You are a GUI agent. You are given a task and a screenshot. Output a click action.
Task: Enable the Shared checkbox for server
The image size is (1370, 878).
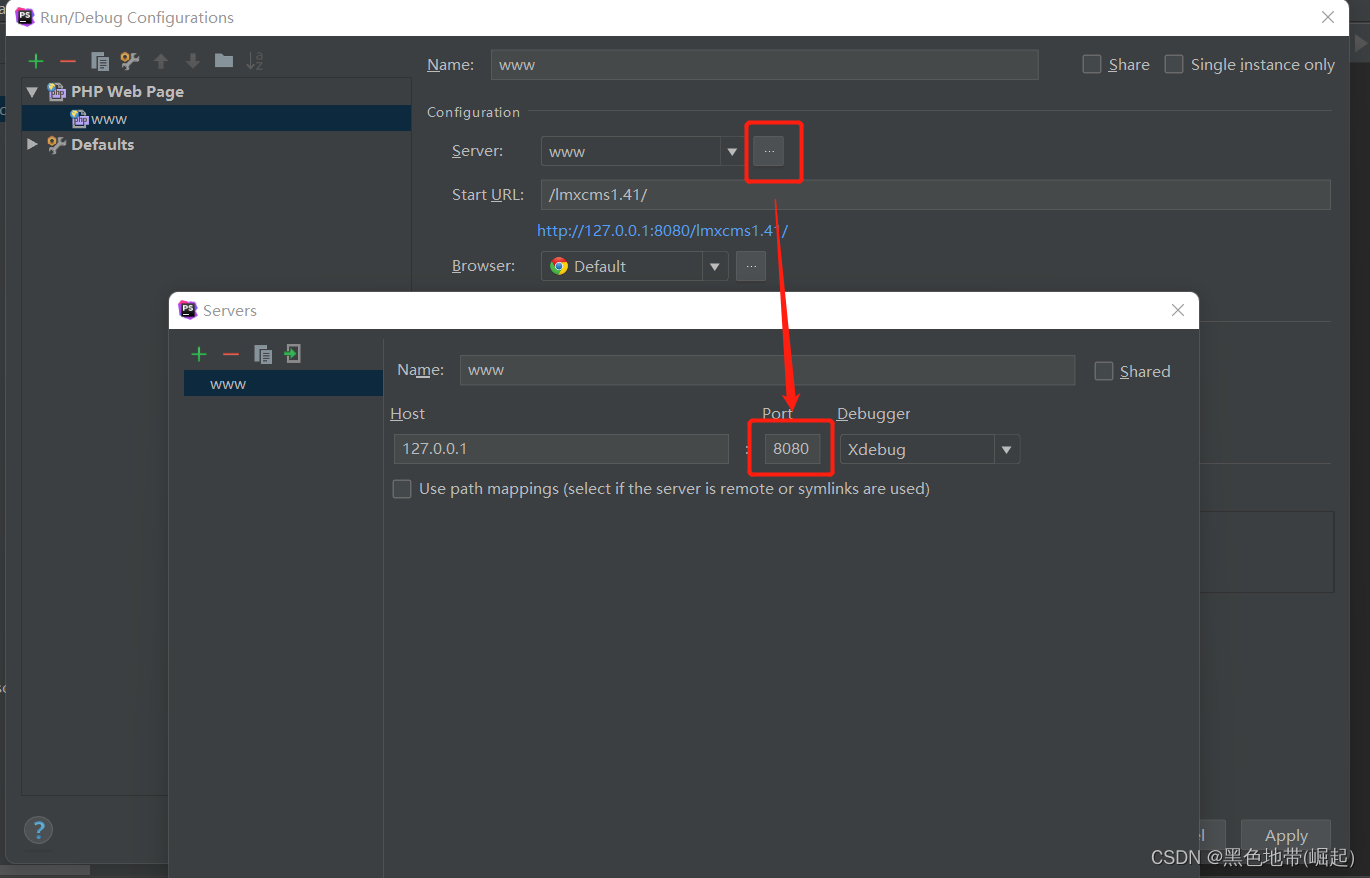(x=1104, y=371)
